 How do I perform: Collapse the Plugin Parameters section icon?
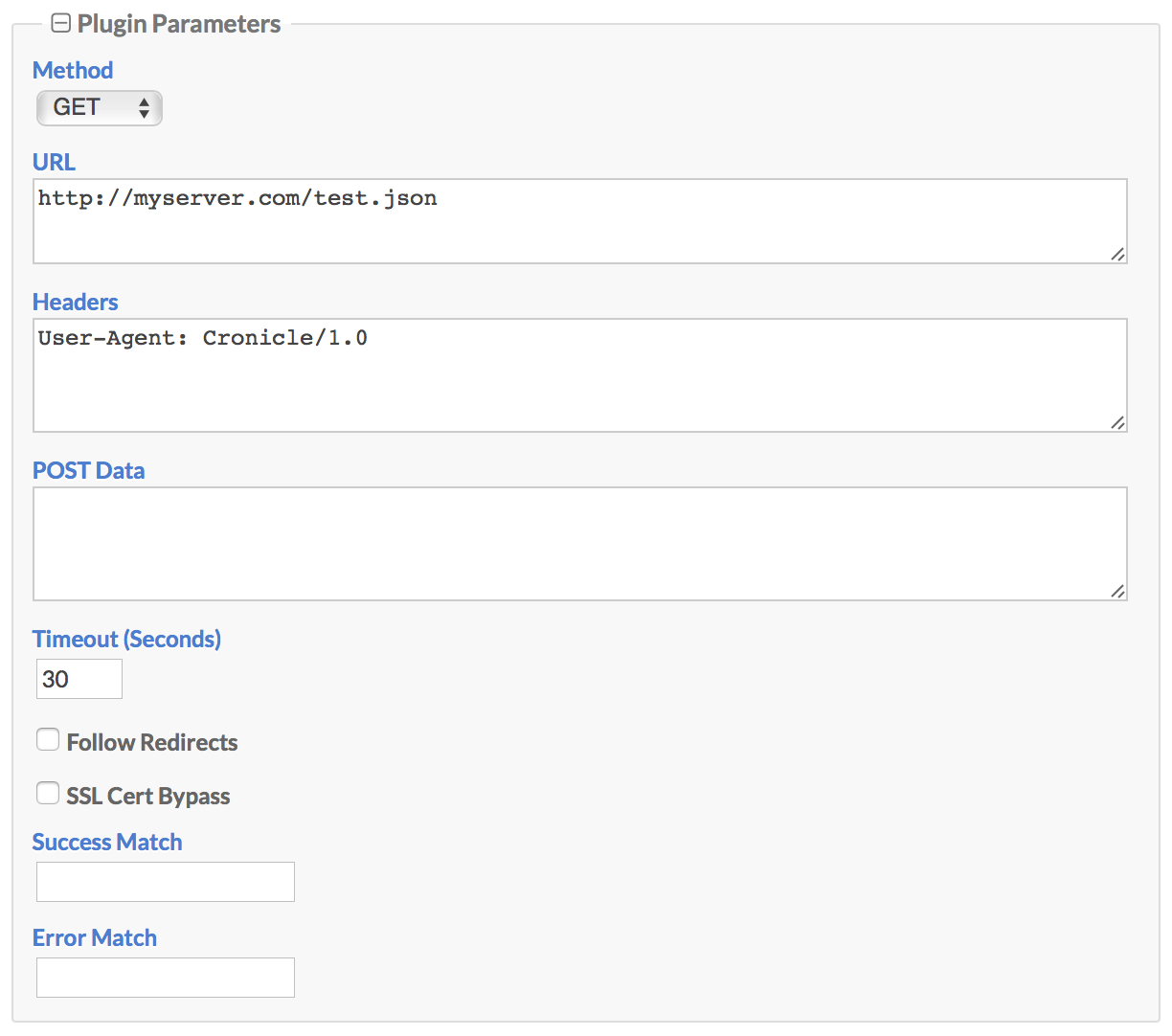(x=61, y=24)
